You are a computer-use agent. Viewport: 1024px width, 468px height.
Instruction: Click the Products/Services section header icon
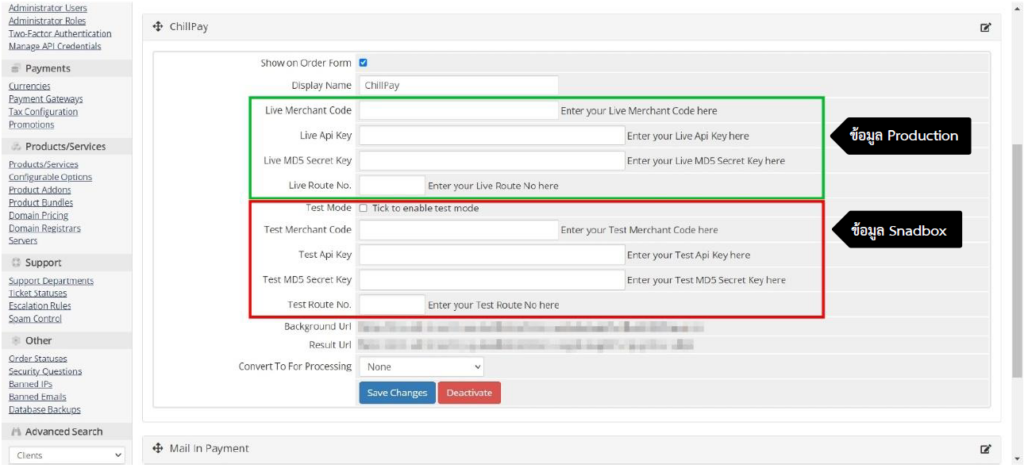click(16, 146)
